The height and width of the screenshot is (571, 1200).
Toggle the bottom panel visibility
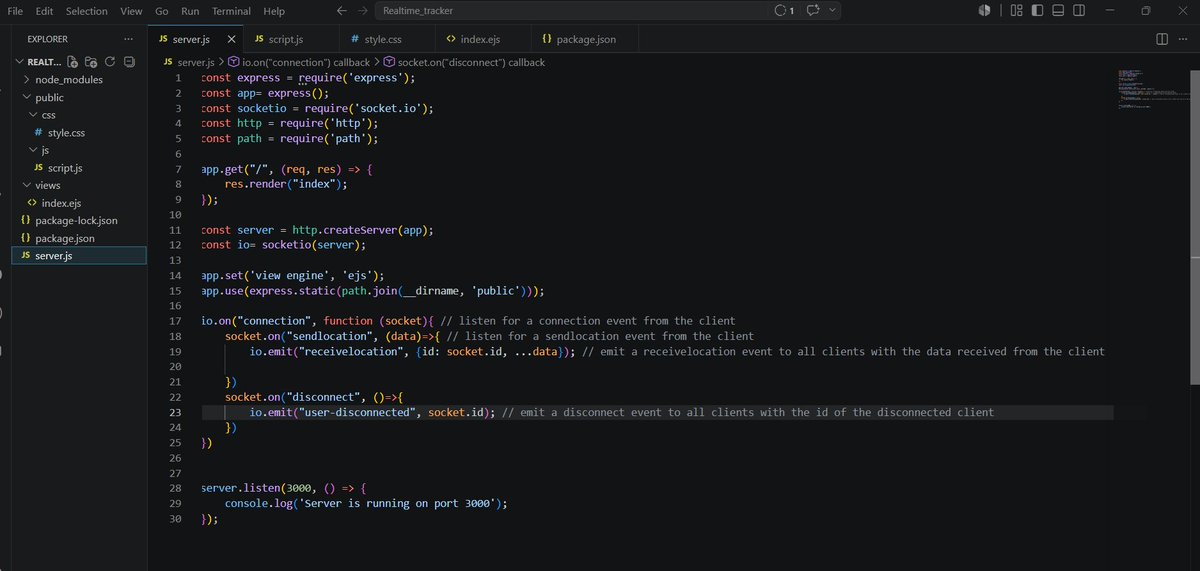pyautogui.click(x=1057, y=10)
